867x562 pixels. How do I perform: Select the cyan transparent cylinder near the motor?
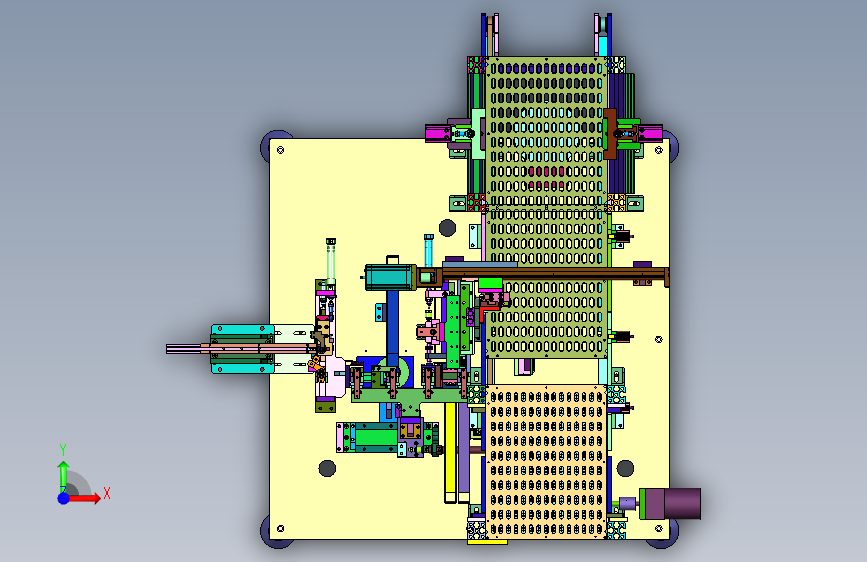(x=429, y=251)
